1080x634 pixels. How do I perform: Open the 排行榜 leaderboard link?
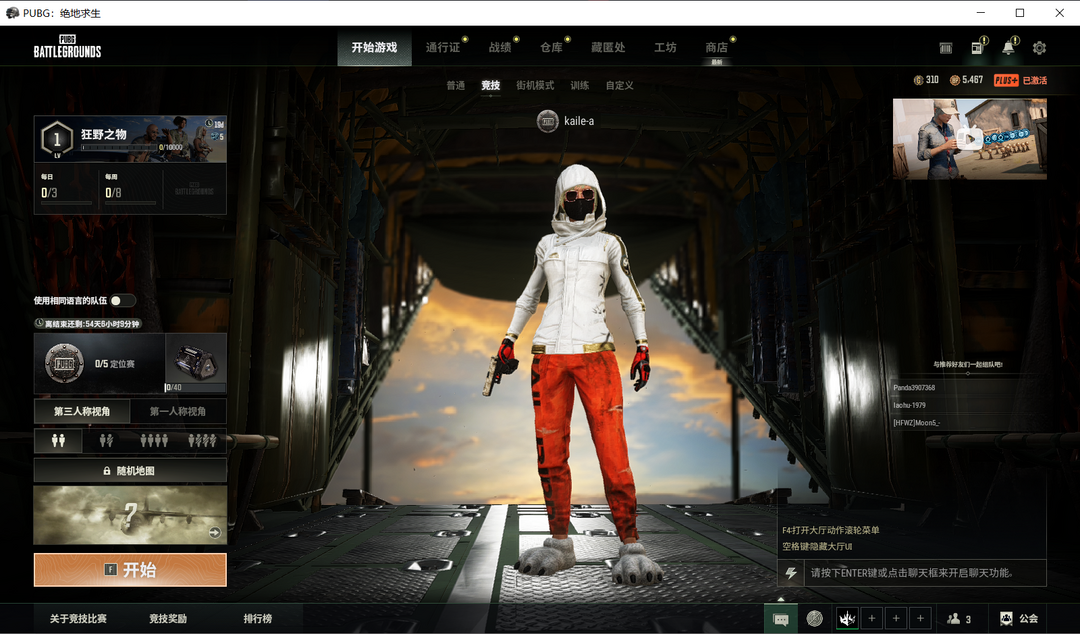point(258,619)
